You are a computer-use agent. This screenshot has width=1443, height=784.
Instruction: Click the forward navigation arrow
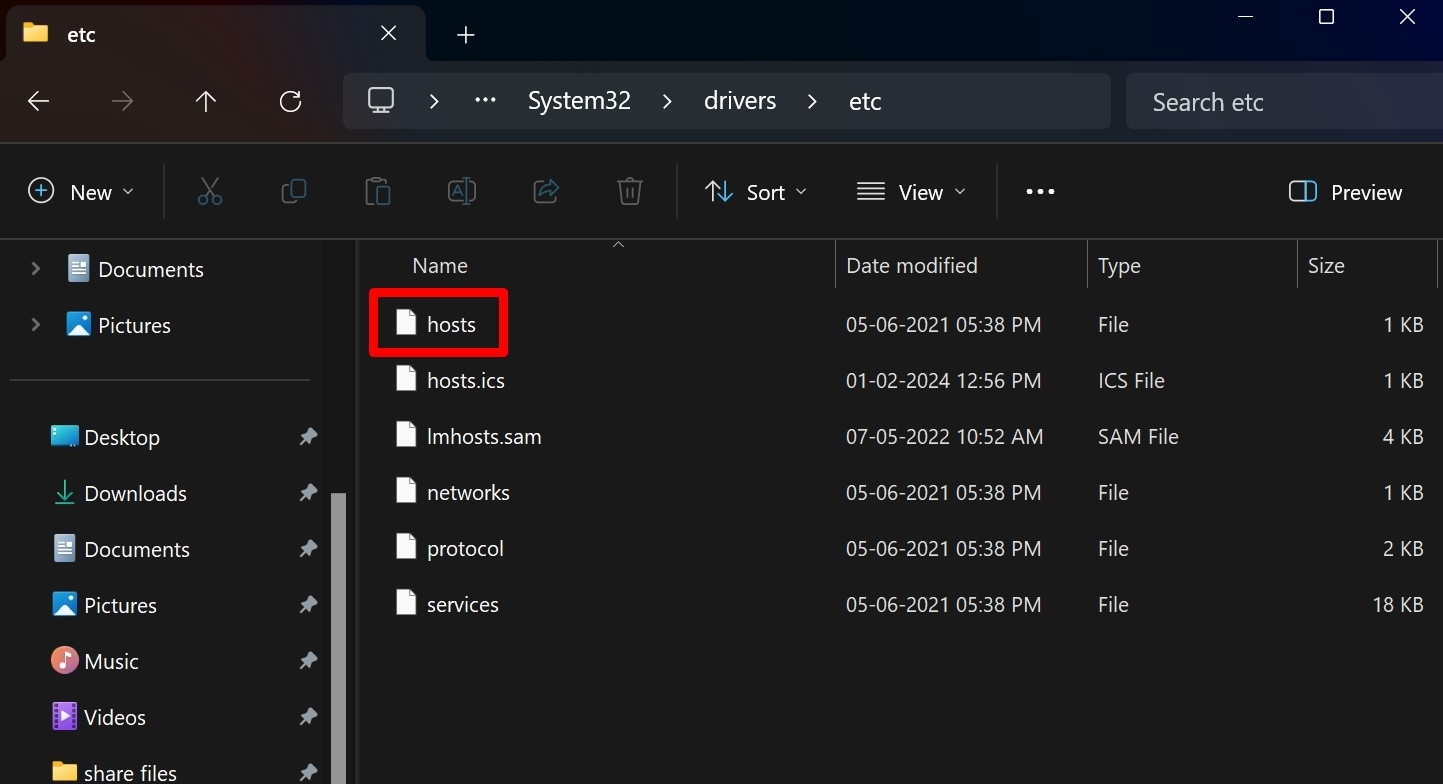(122, 101)
